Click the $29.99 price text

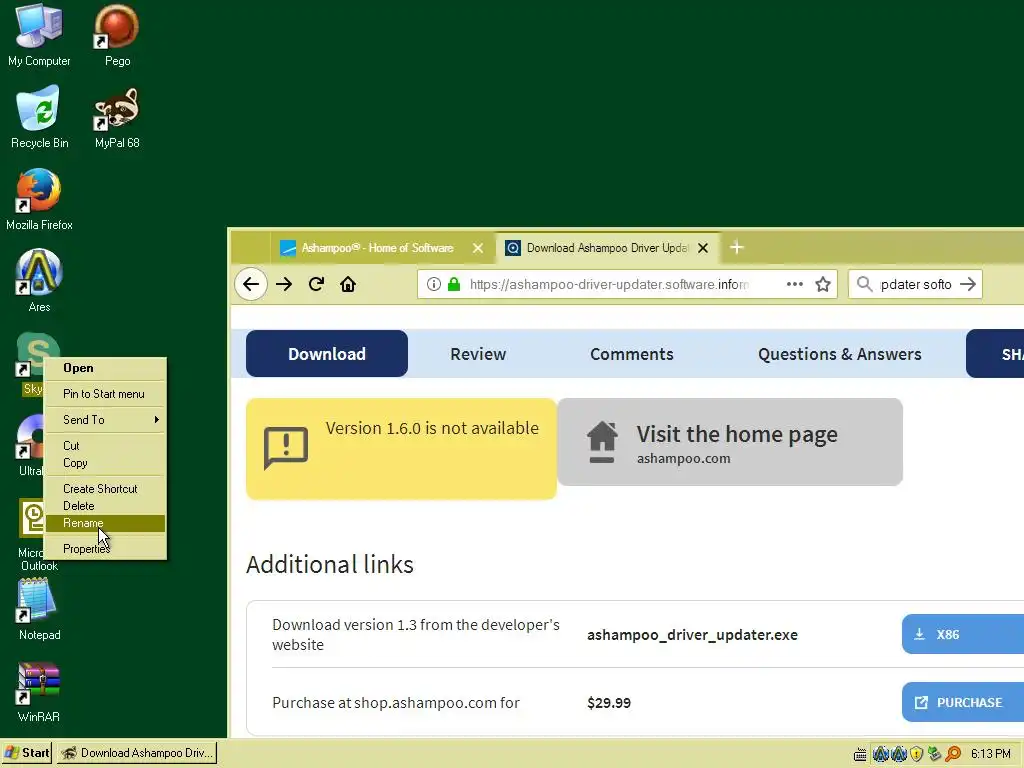point(609,703)
